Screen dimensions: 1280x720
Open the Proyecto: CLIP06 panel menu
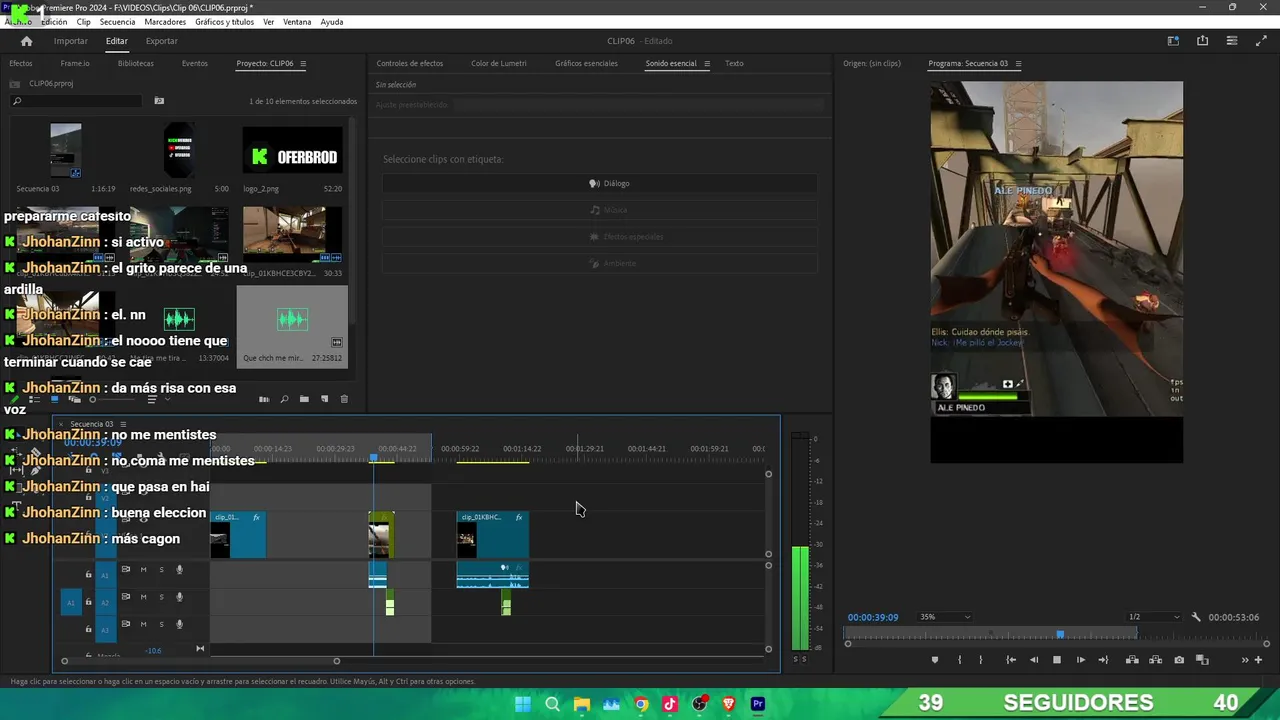pyautogui.click(x=303, y=64)
